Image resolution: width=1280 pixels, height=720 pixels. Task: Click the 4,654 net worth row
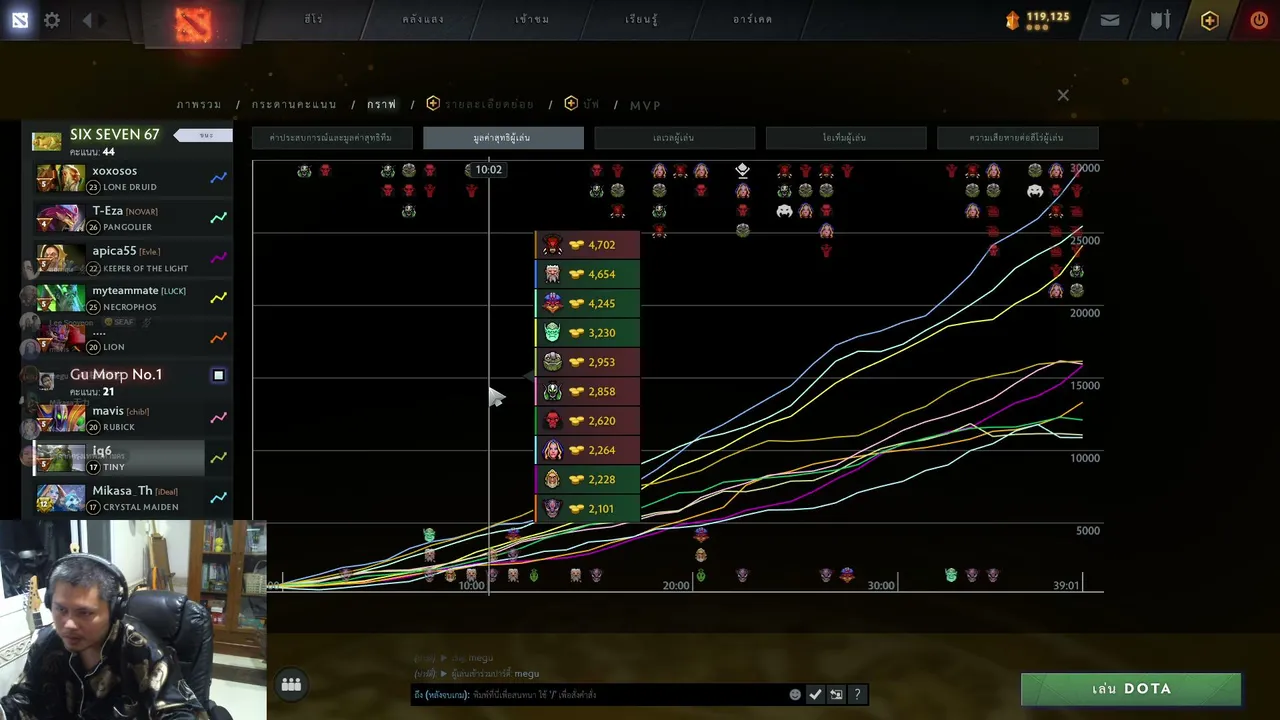click(x=587, y=274)
